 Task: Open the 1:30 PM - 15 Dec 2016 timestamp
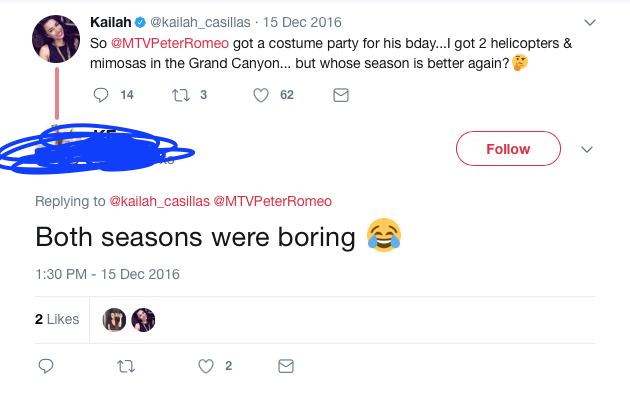pyautogui.click(x=107, y=274)
